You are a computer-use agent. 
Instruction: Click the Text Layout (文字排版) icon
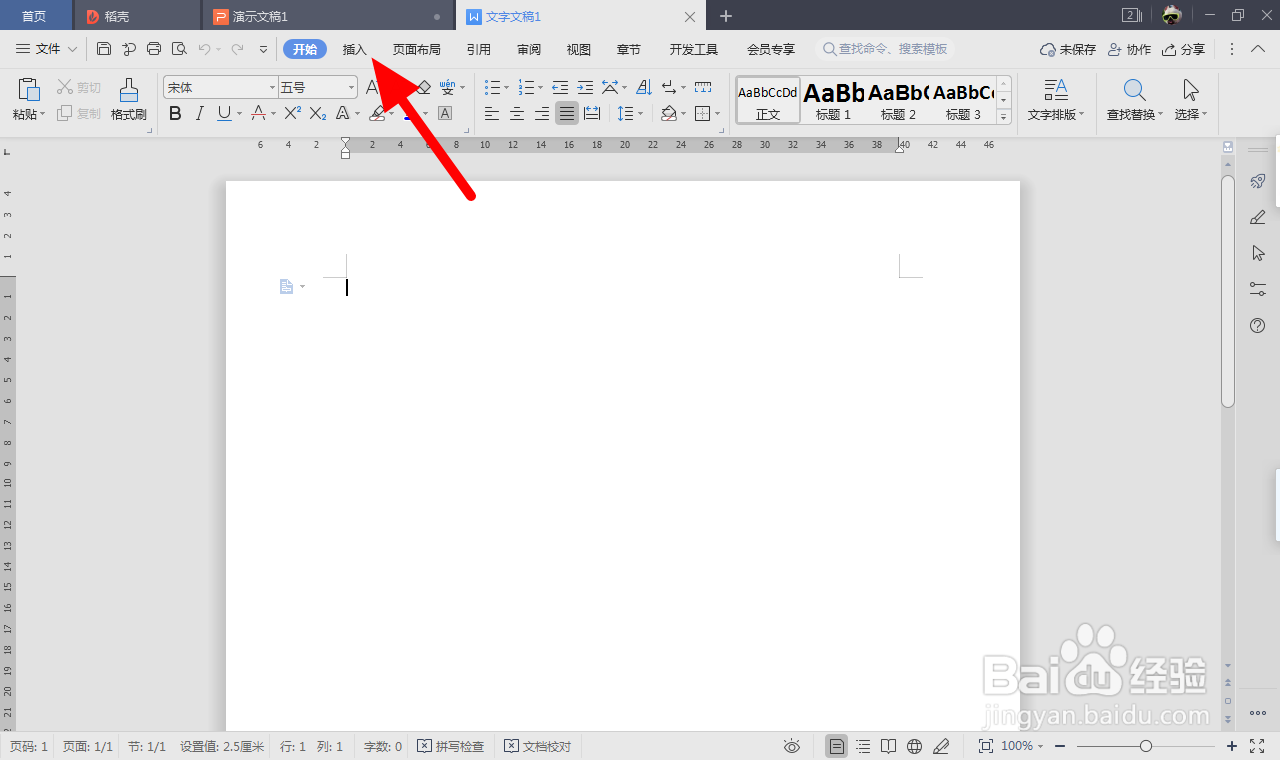(1056, 90)
